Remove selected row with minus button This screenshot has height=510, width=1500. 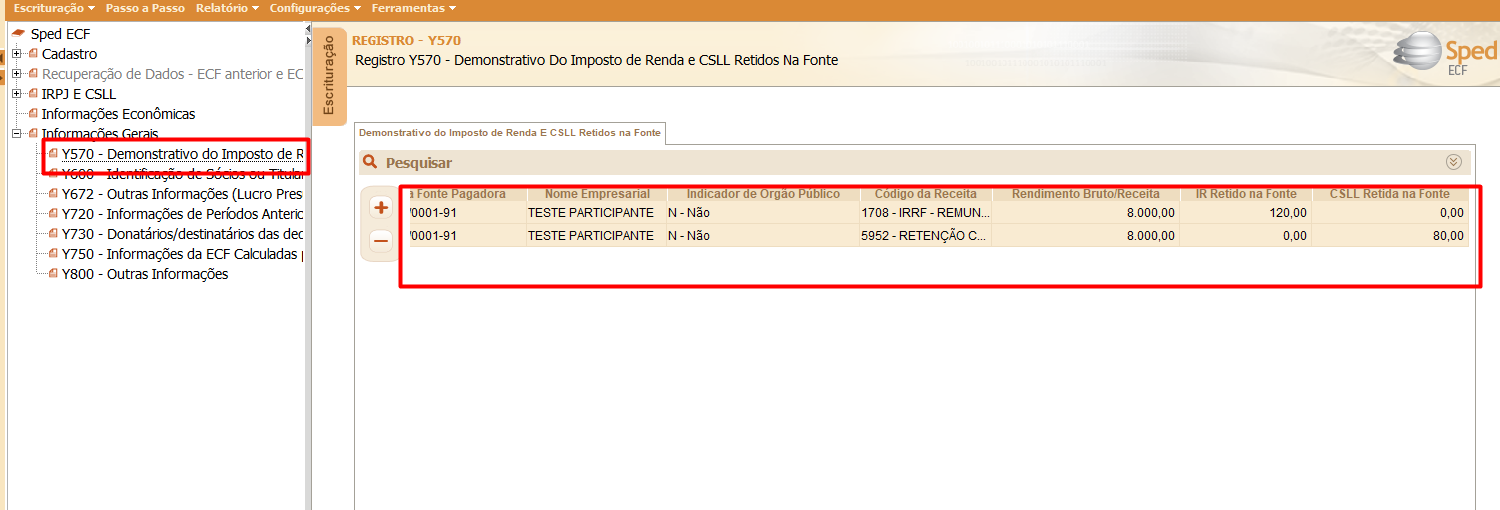click(381, 241)
